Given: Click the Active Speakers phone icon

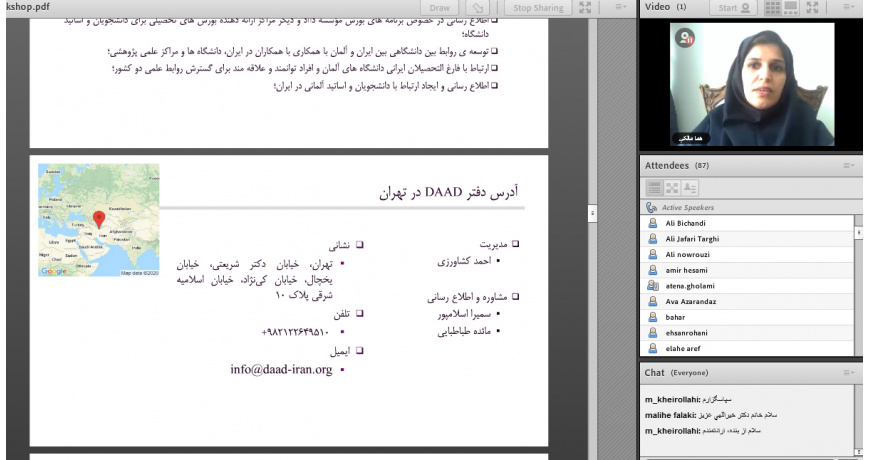Looking at the screenshot, I should pyautogui.click(x=651, y=208).
